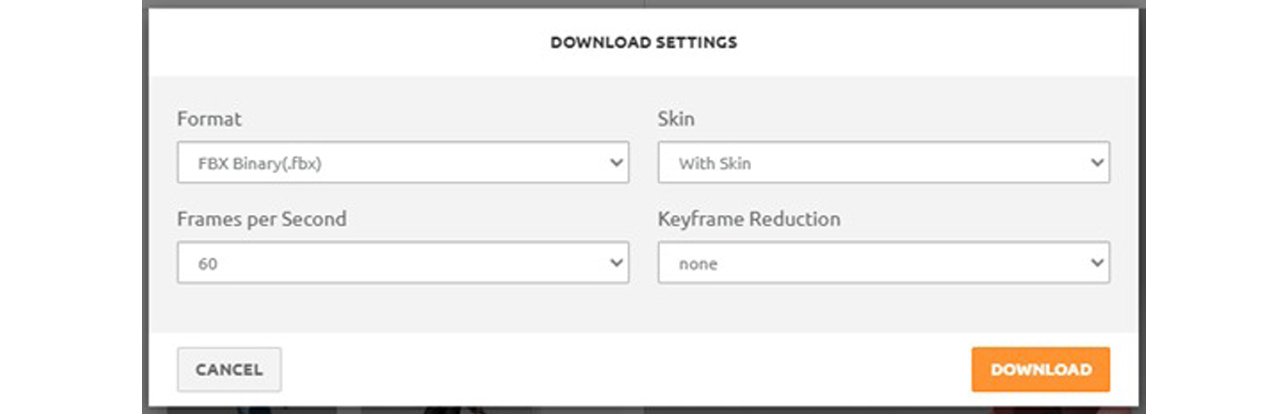Click the Skin dropdown chevron arrow
This screenshot has width=1280, height=414.
[x=1097, y=162]
